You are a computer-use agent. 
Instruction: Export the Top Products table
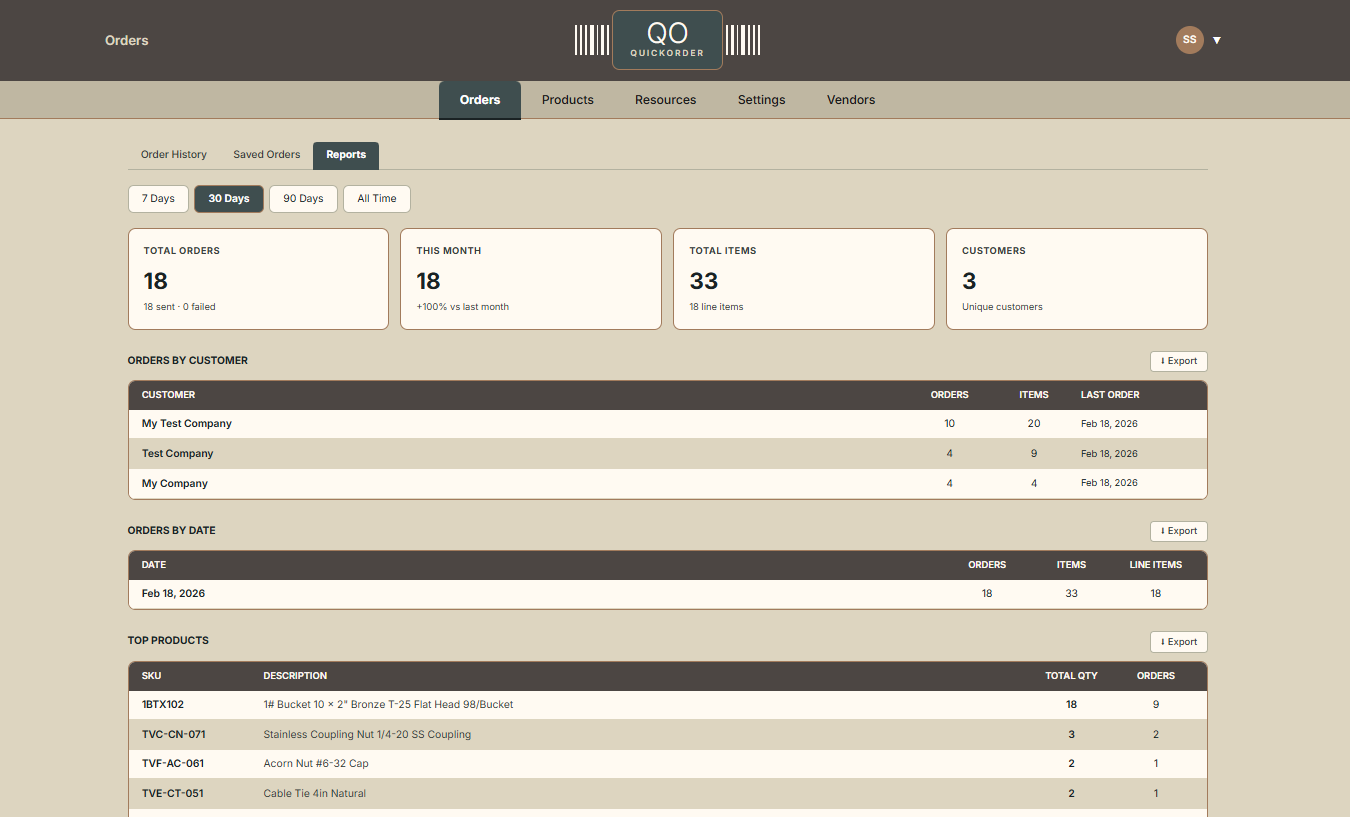click(1178, 642)
